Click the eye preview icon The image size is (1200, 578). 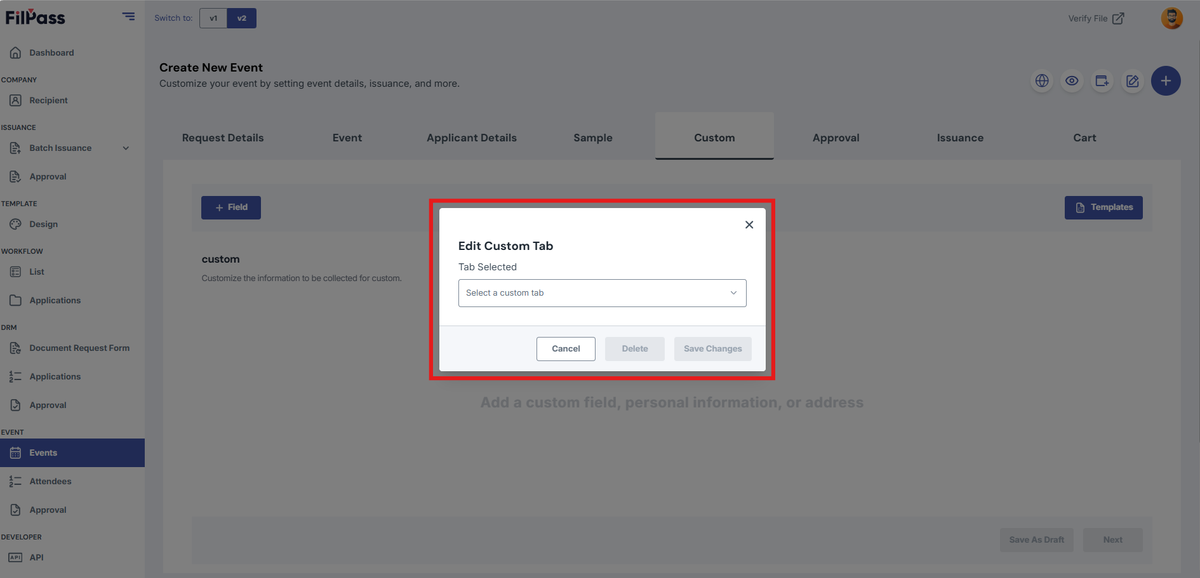click(x=1072, y=81)
